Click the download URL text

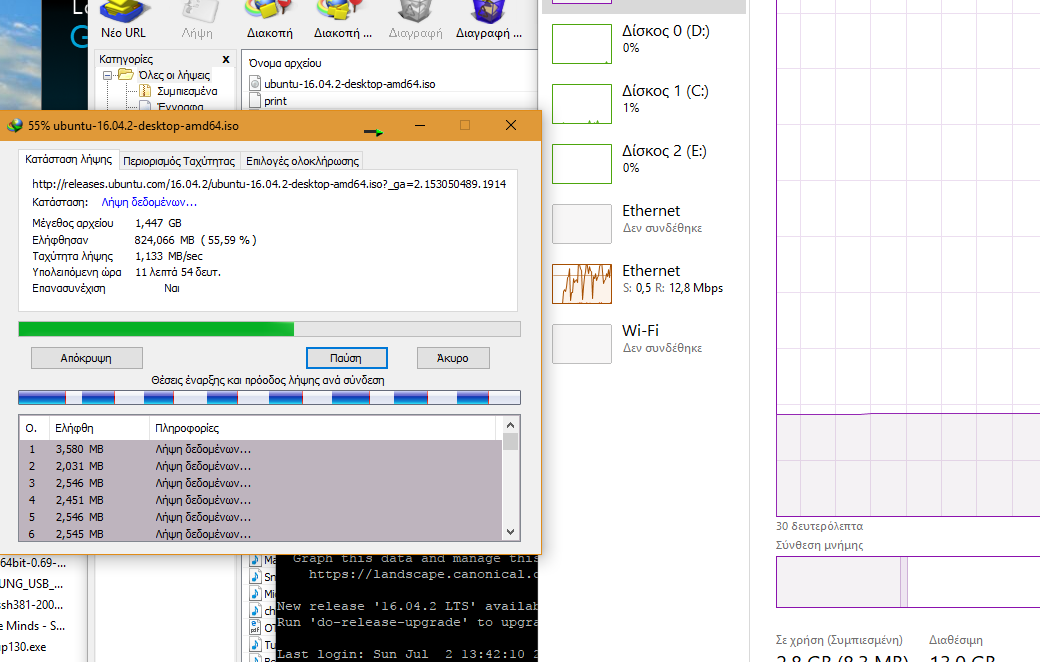[269, 184]
